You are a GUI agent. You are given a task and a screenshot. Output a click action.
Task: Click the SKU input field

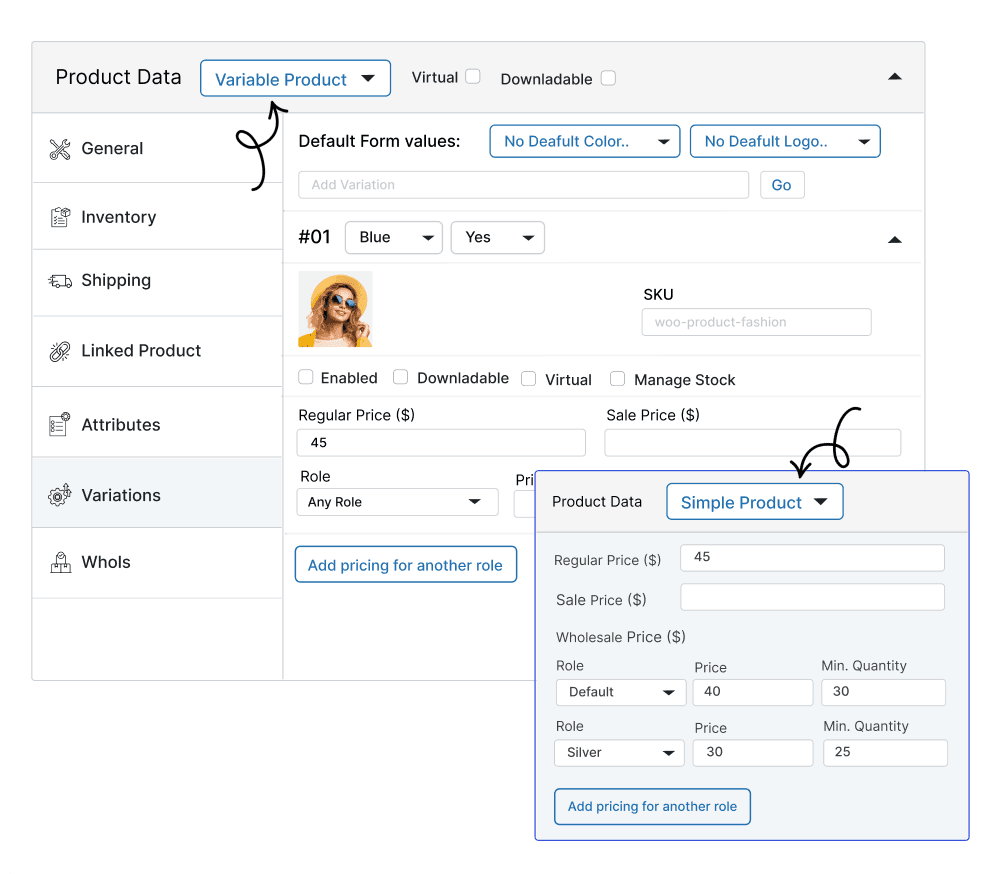tap(756, 322)
